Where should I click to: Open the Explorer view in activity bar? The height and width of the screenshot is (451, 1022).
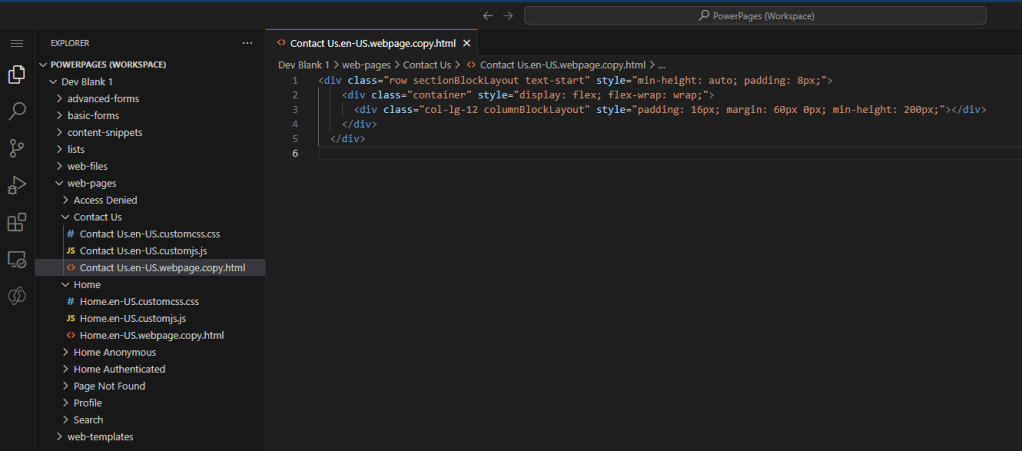[16, 75]
